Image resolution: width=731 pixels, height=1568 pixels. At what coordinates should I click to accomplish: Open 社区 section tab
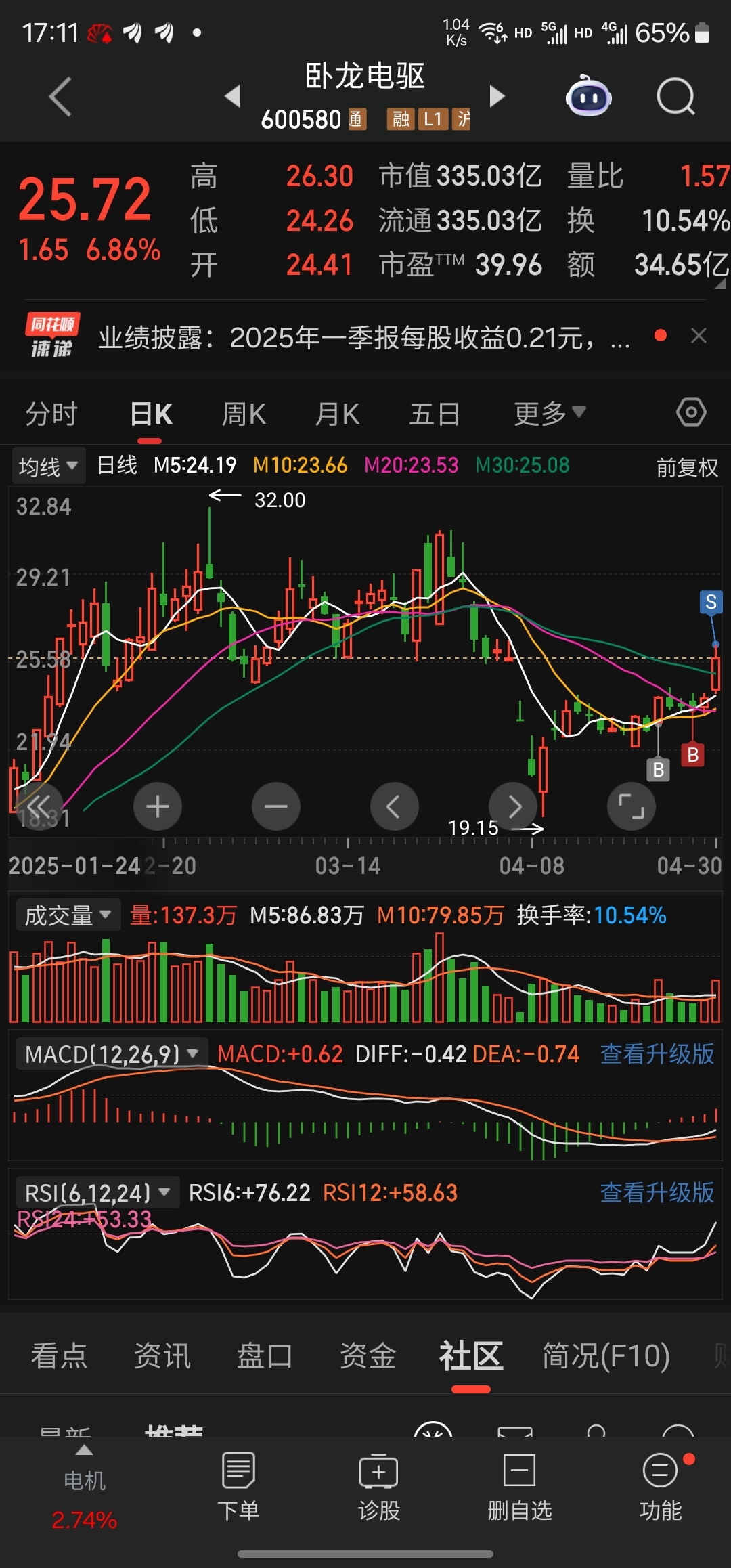click(471, 1356)
